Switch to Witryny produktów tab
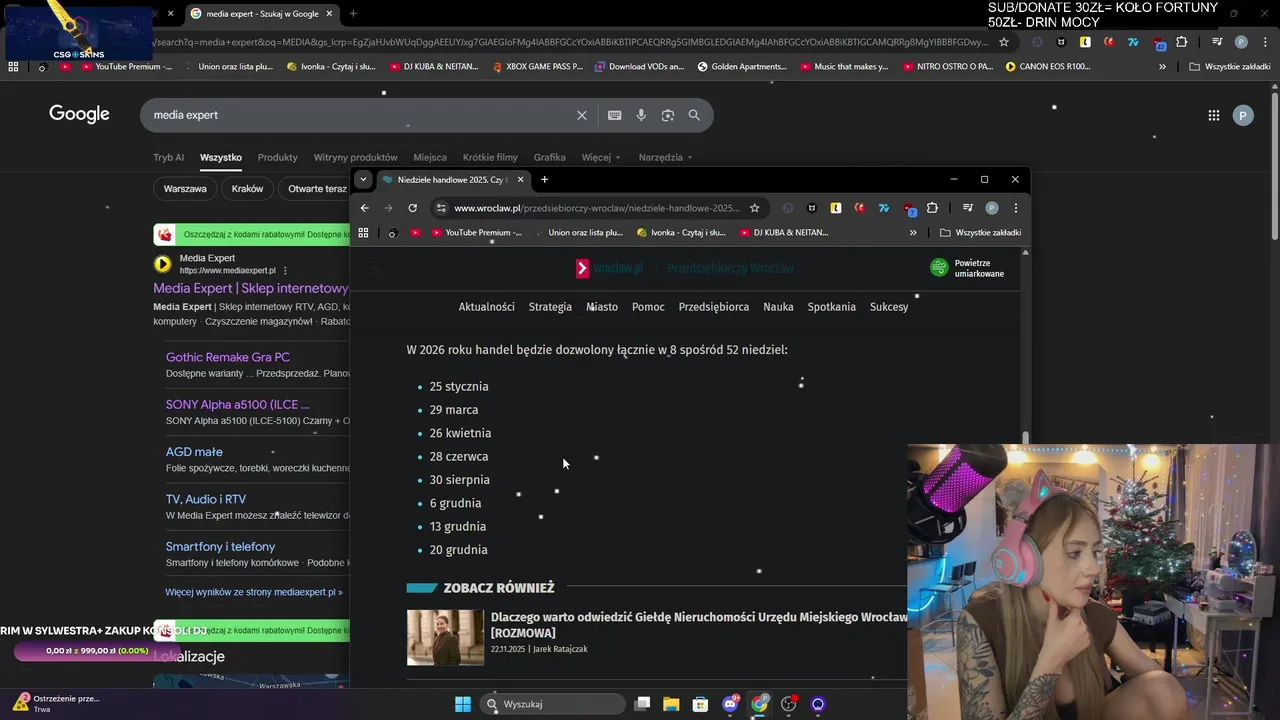The width and height of the screenshot is (1280, 720). click(x=355, y=157)
